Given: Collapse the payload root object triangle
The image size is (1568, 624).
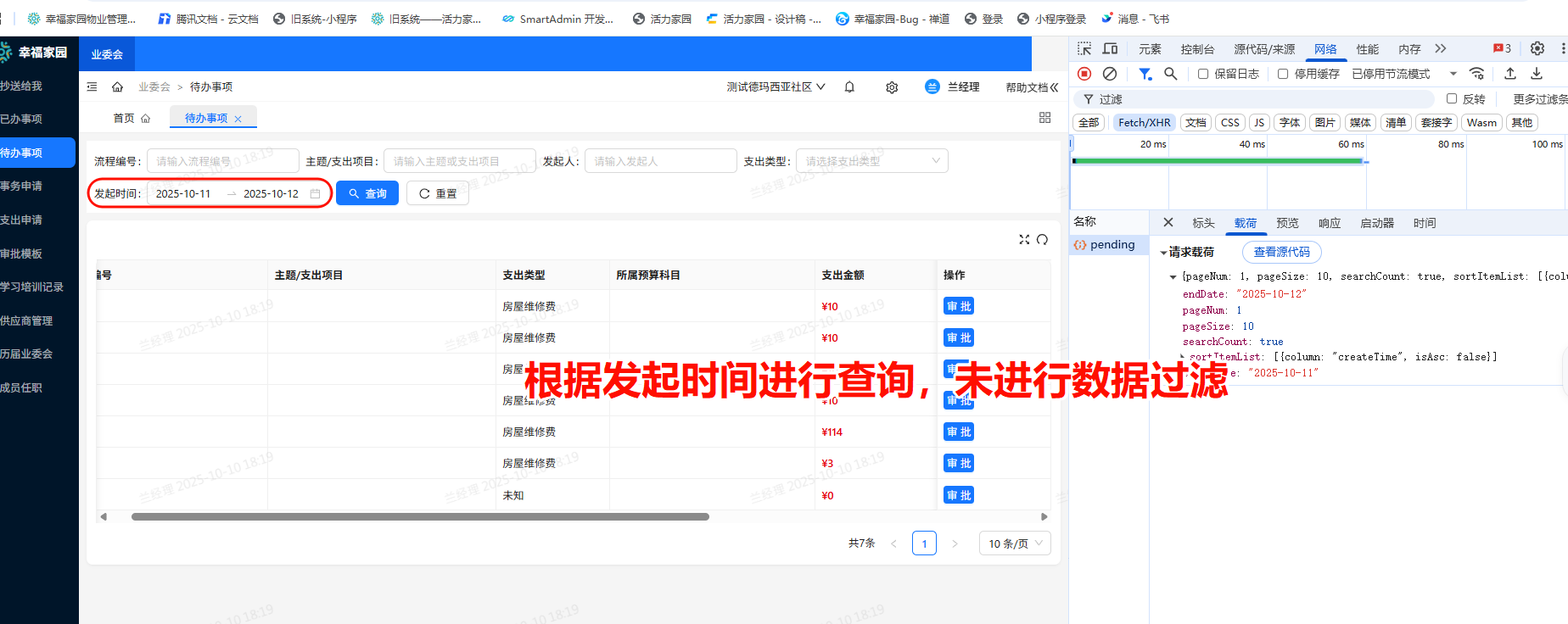Looking at the screenshot, I should coord(1173,277).
